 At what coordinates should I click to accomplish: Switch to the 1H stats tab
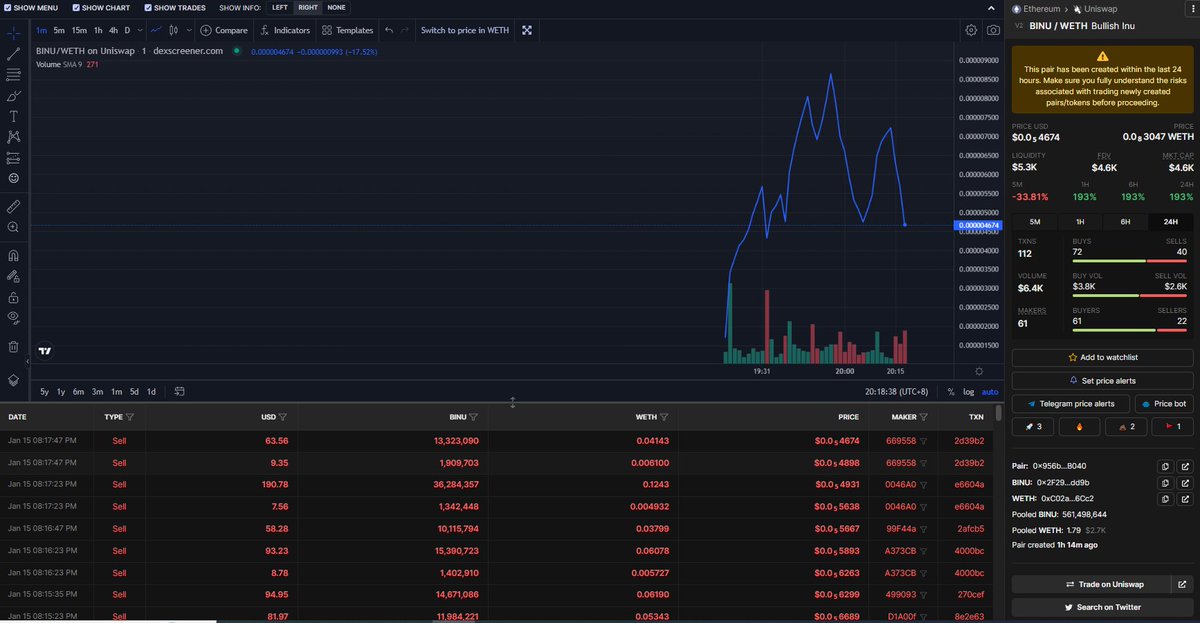1080,221
